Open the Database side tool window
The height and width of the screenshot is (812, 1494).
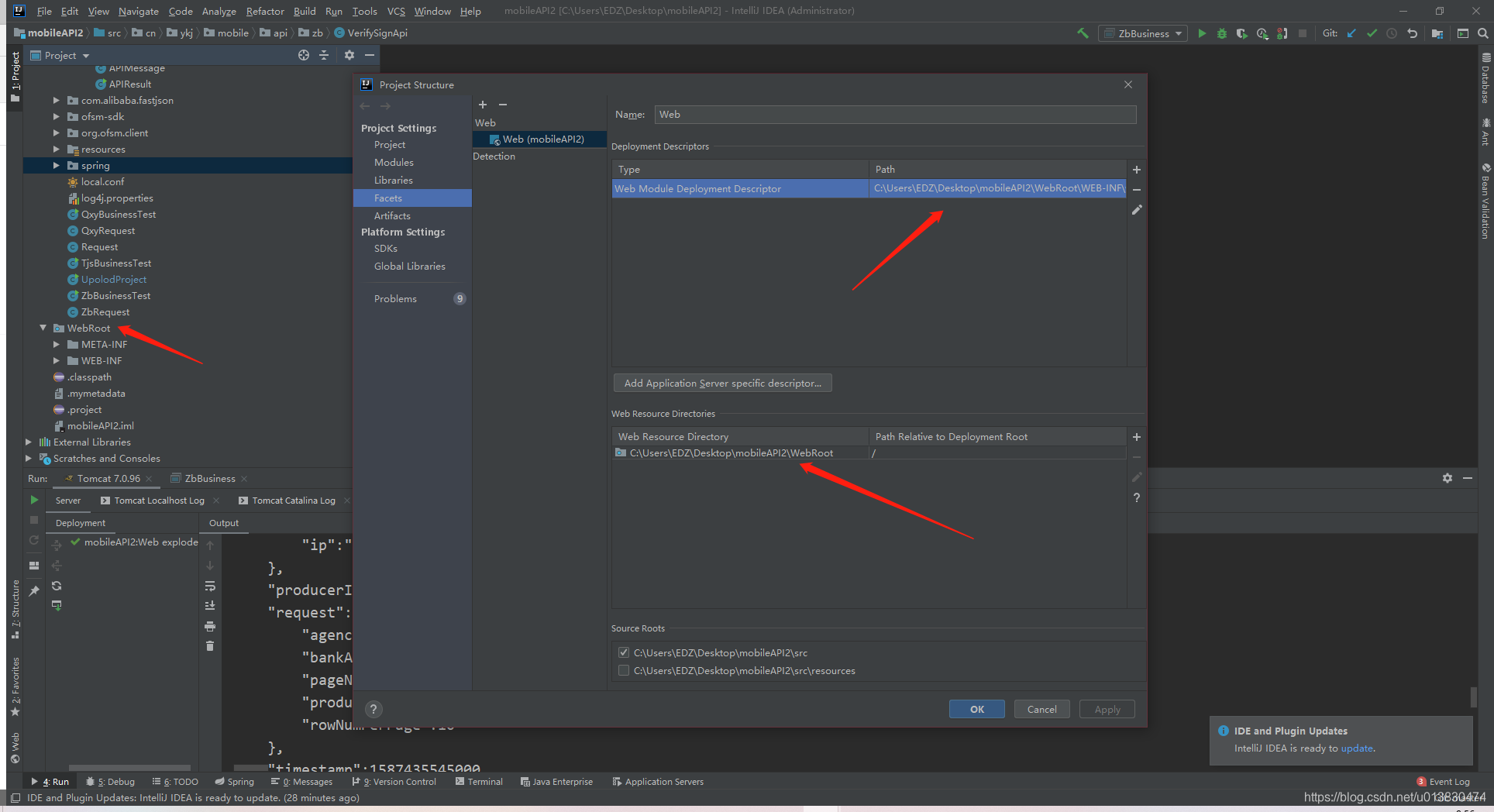(1485, 78)
